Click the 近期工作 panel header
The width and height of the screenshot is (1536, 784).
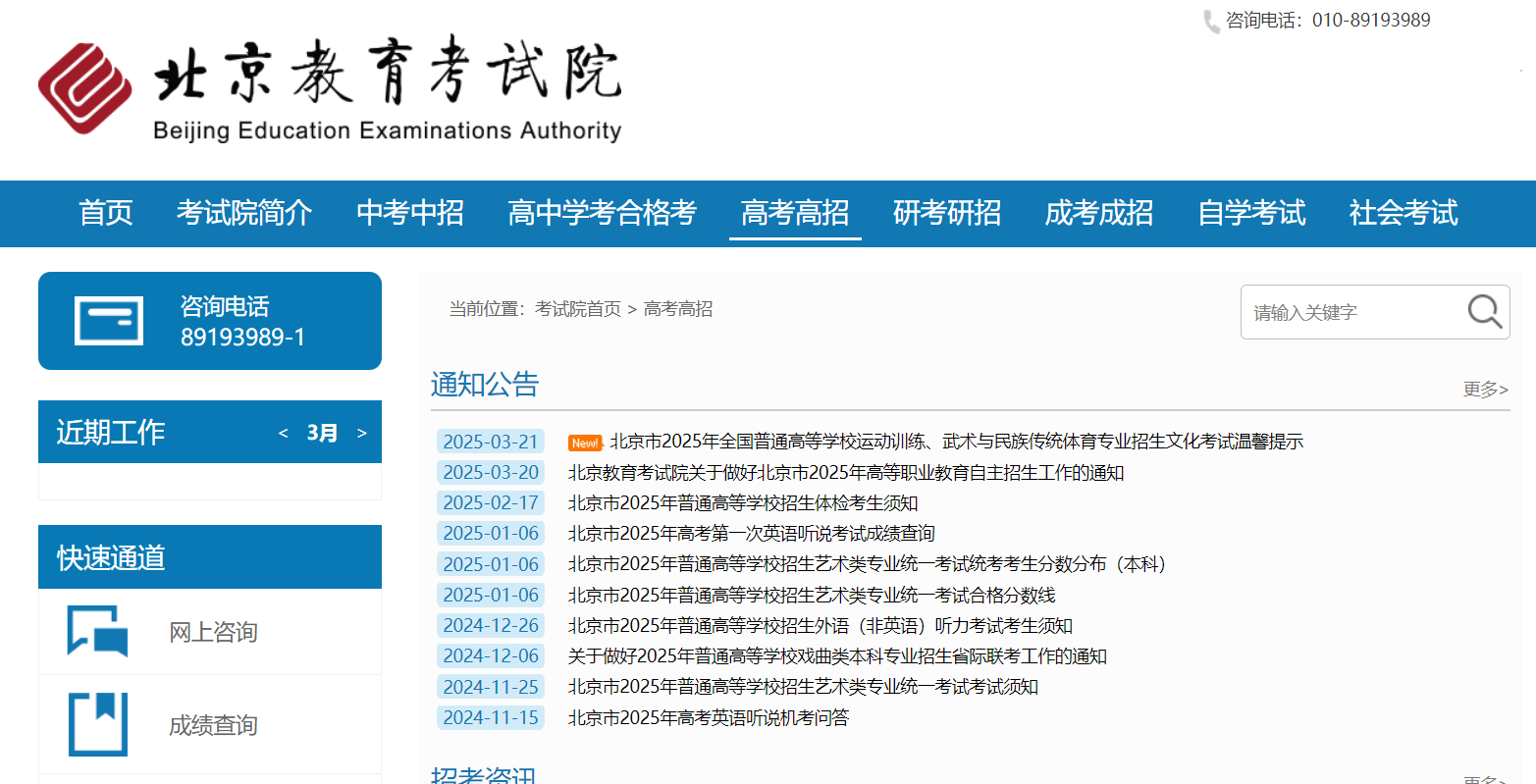210,432
